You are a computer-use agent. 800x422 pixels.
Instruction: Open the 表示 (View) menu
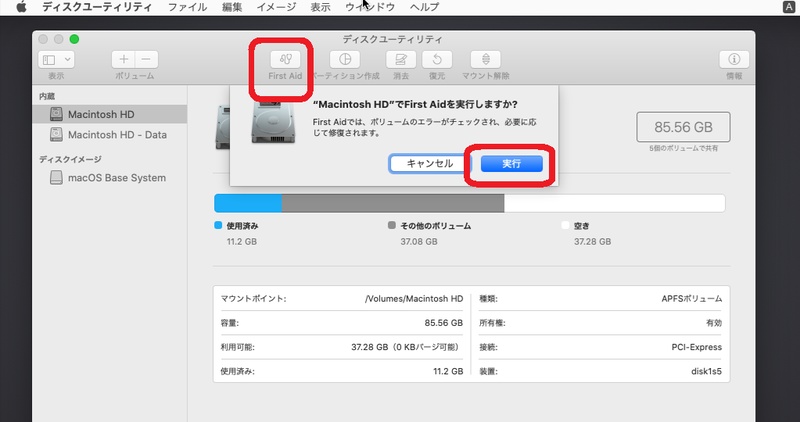click(320, 7)
